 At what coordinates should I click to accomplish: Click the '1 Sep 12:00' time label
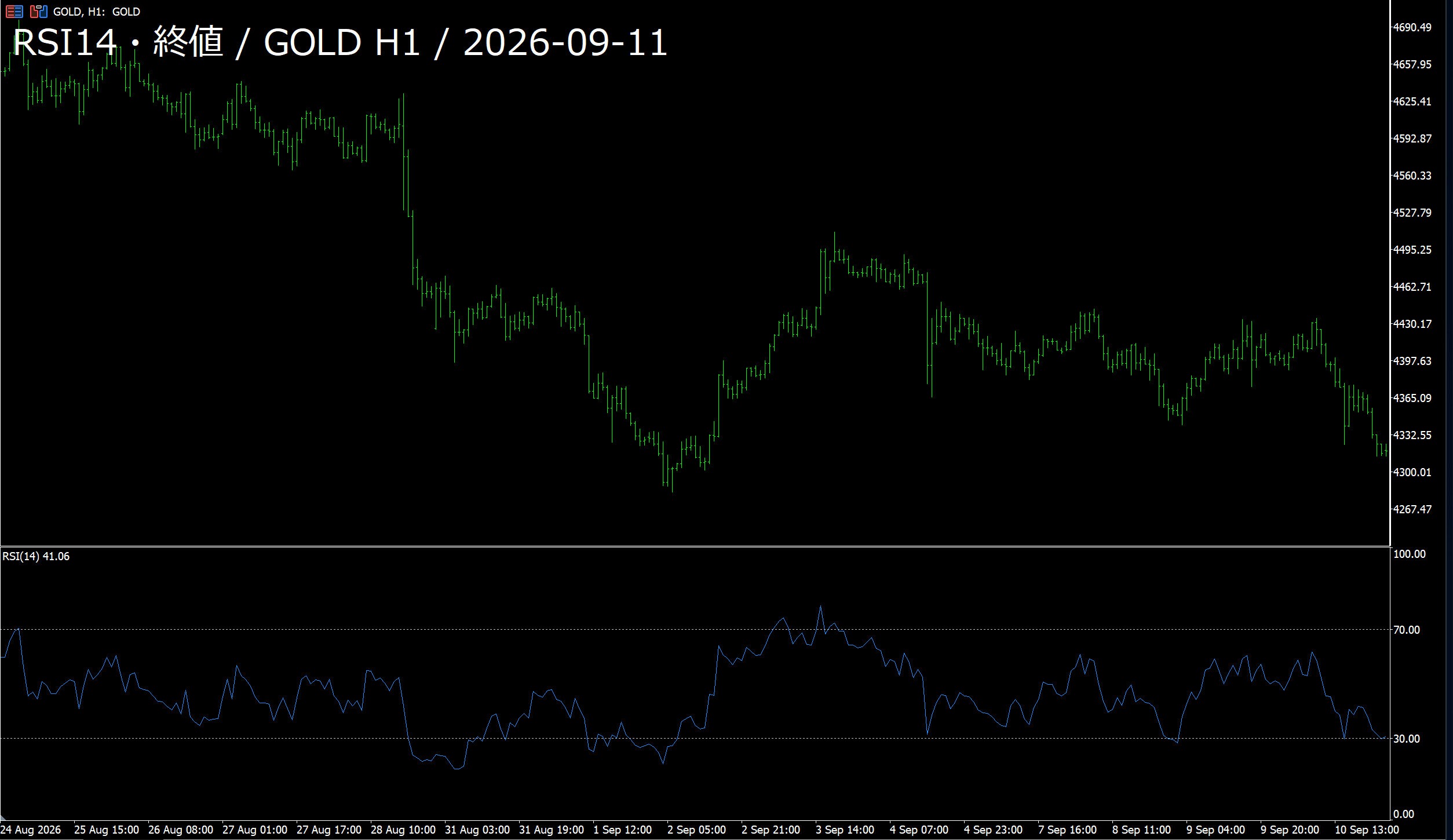click(x=623, y=830)
